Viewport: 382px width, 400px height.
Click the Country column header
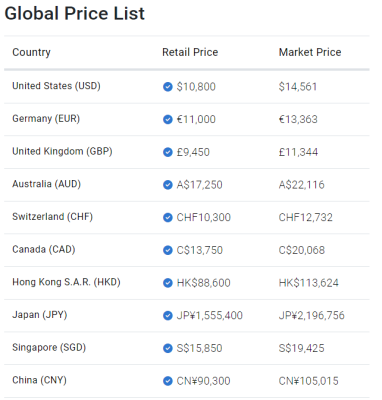31,52
